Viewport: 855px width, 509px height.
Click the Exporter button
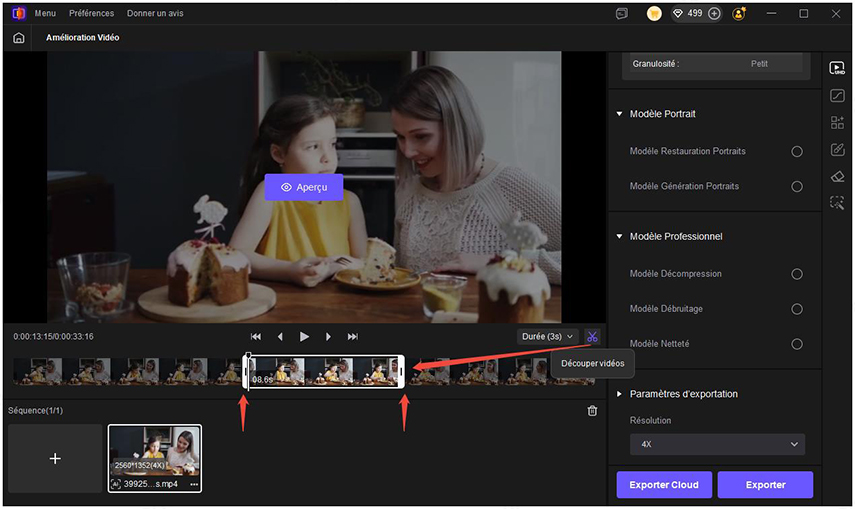coord(766,484)
